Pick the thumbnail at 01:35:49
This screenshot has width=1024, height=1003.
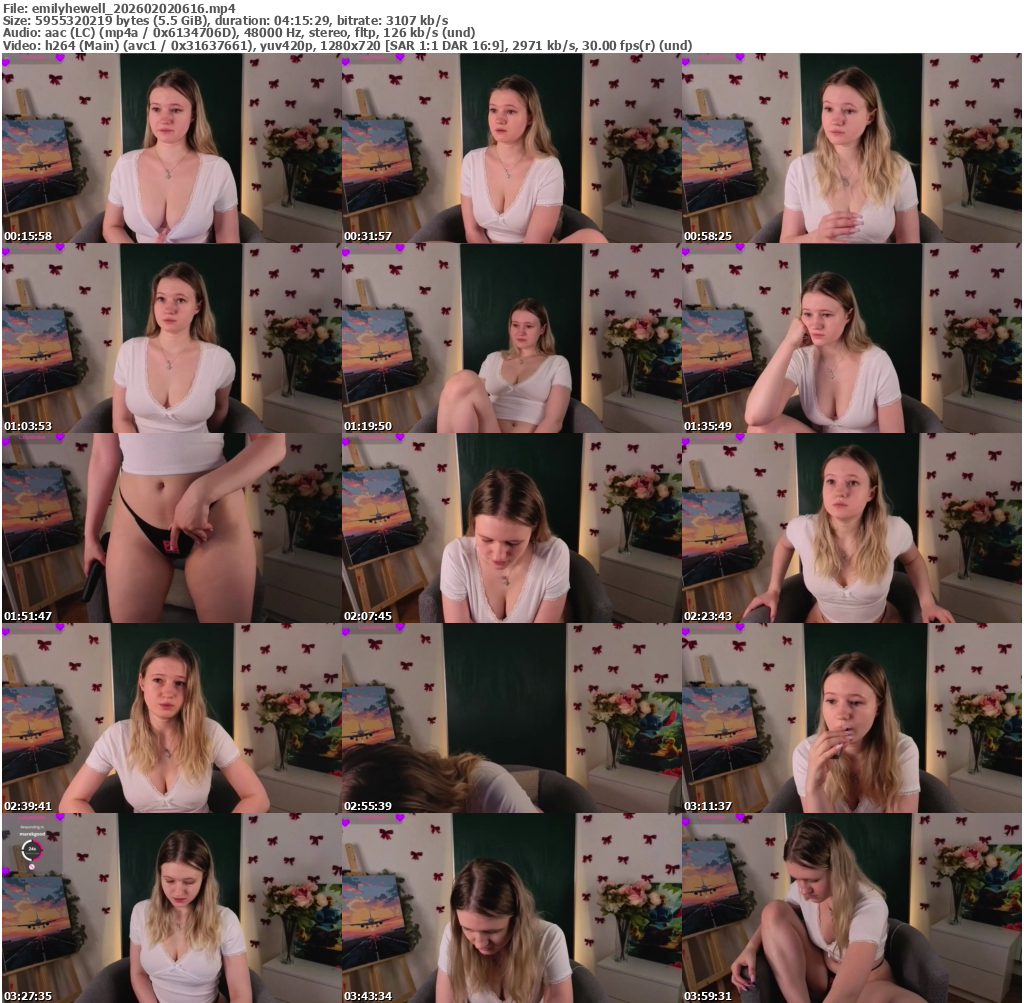pos(852,338)
